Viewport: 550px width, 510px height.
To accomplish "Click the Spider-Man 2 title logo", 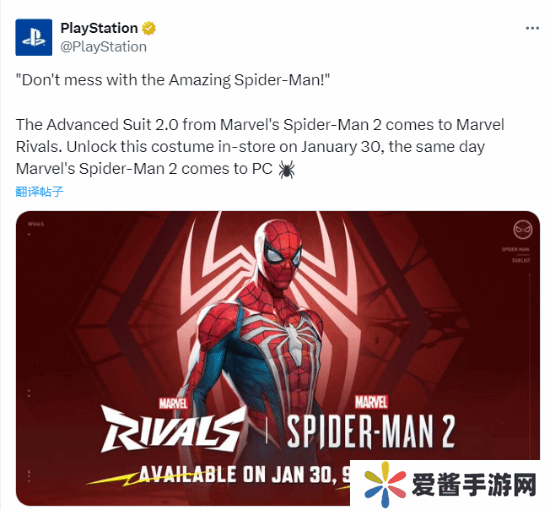I will [x=371, y=423].
